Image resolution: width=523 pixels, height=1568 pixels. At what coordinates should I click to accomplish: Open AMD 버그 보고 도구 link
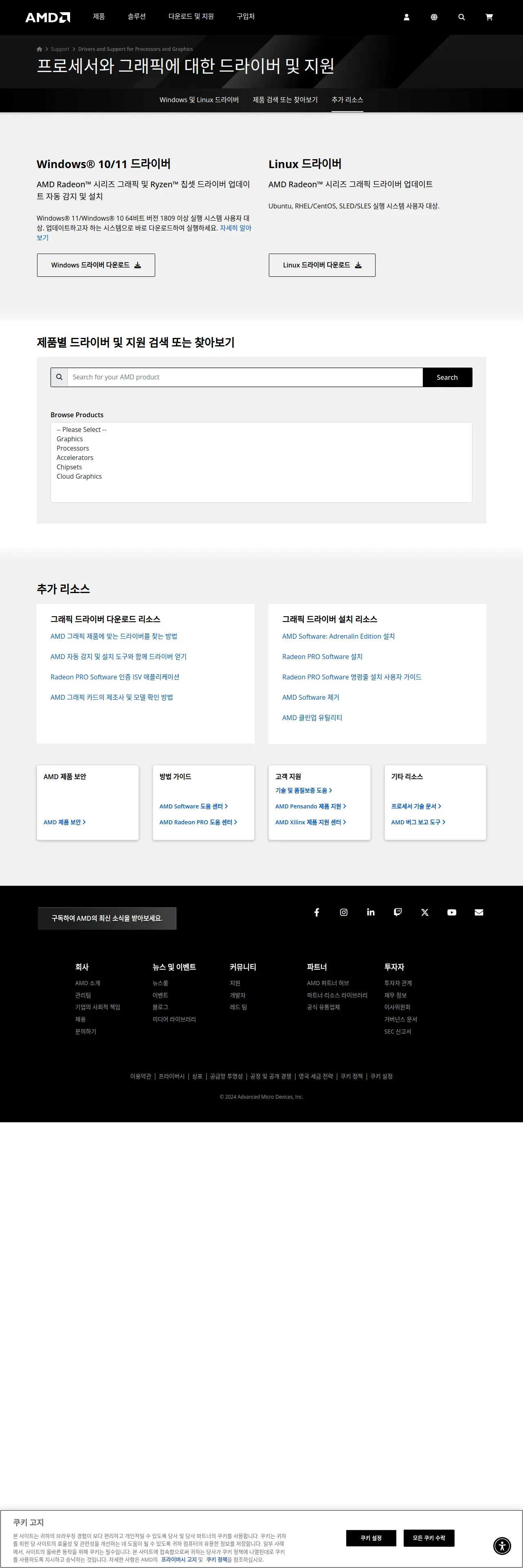point(418,822)
